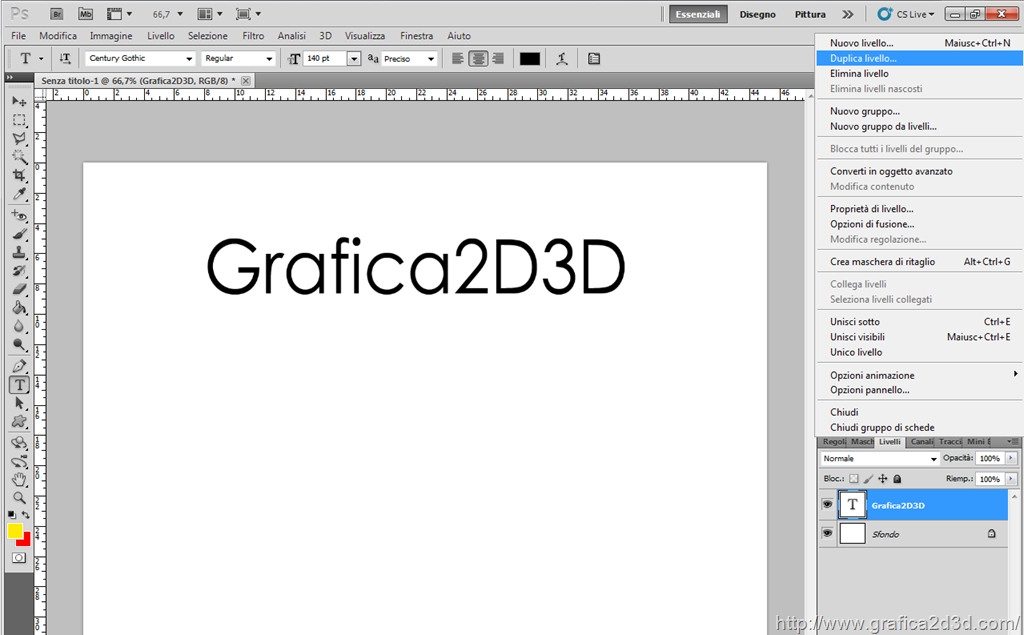Reset default foreground and background colors

[x=12, y=515]
